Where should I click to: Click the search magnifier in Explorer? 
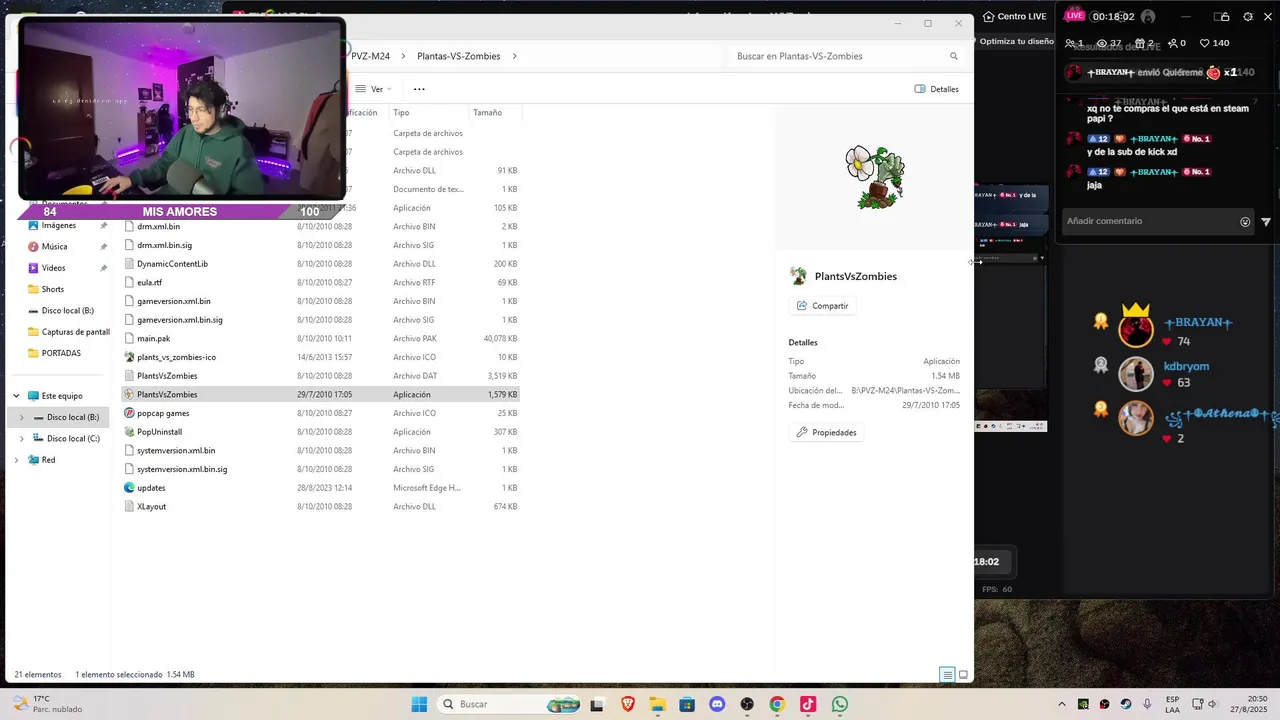[954, 56]
